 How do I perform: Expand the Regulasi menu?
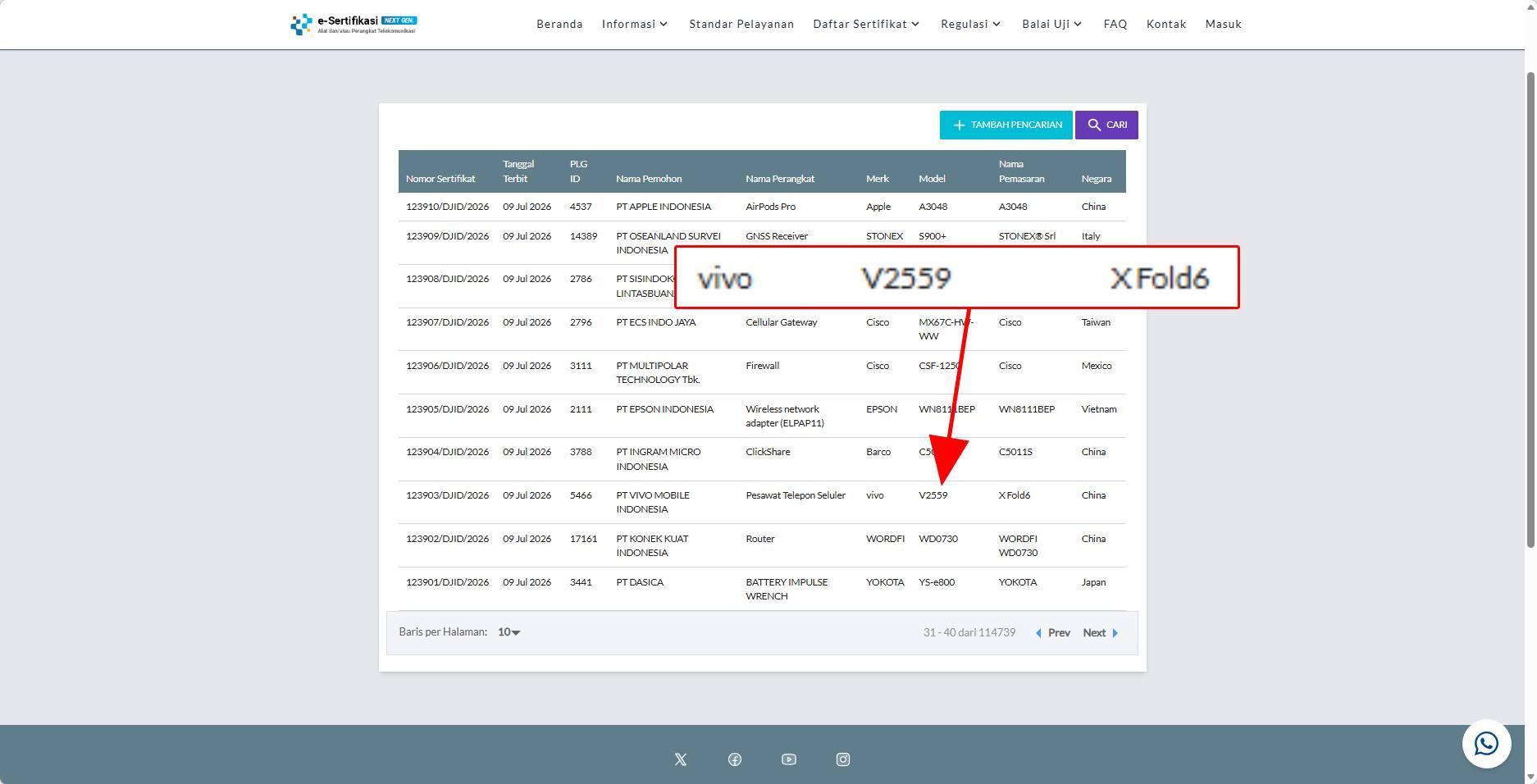(x=971, y=24)
